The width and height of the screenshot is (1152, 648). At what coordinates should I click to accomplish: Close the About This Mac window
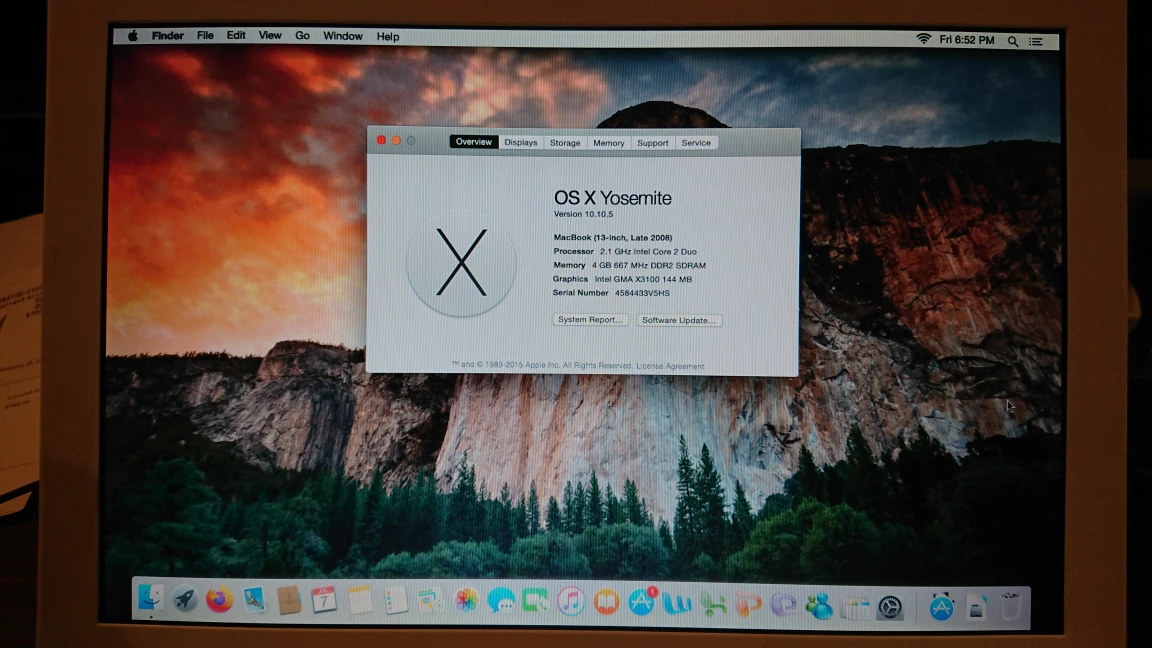381,140
